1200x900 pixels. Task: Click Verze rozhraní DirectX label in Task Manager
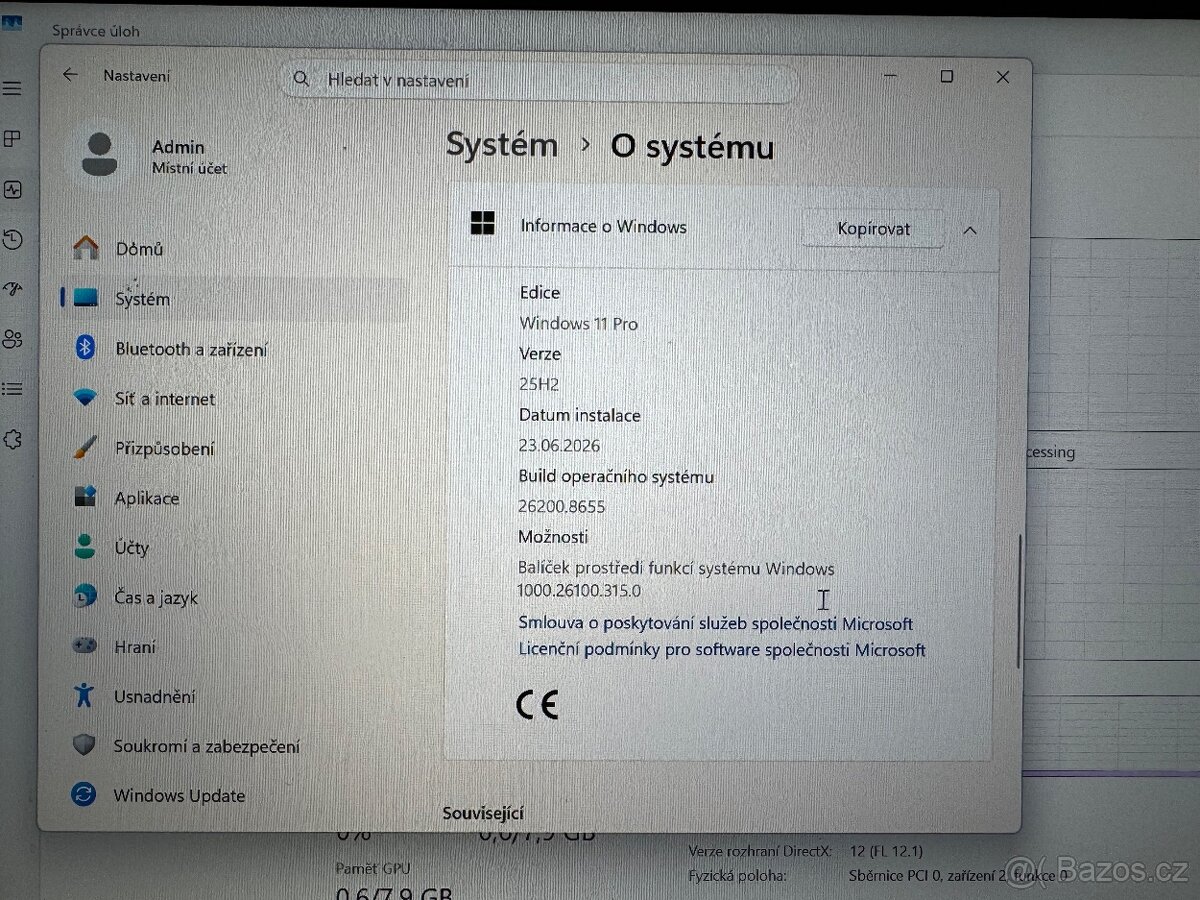tap(761, 851)
